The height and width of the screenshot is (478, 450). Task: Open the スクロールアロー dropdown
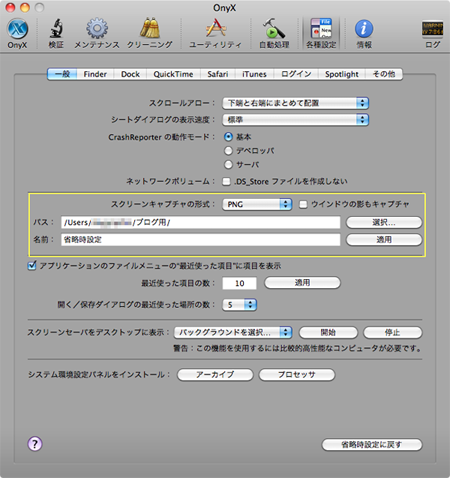[x=295, y=103]
